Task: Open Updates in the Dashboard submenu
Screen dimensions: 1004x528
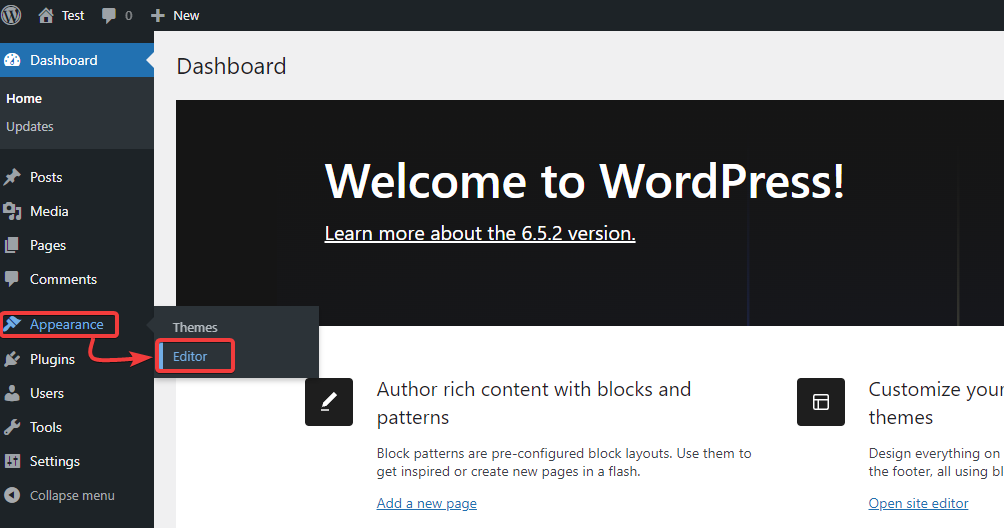Action: 29,126
